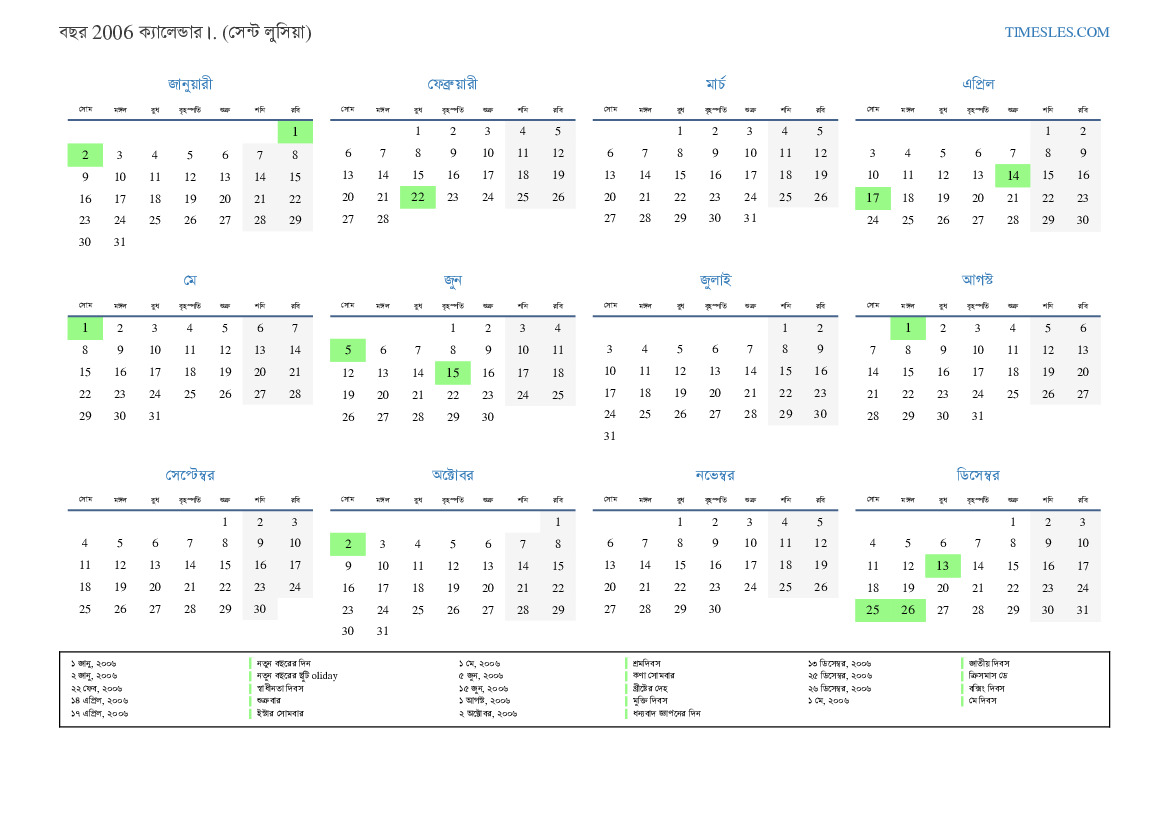The height and width of the screenshot is (827, 1169).
Task: Click date 31 in December
Action: [1083, 610]
